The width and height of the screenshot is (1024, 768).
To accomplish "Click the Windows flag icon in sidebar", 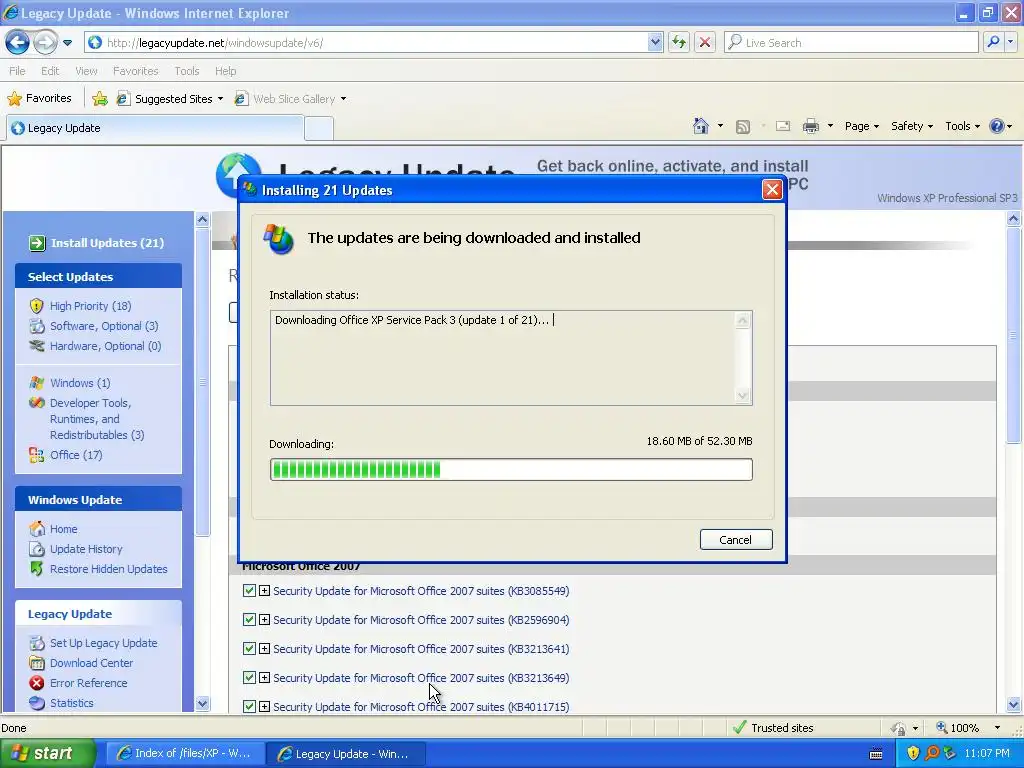I will (37, 383).
